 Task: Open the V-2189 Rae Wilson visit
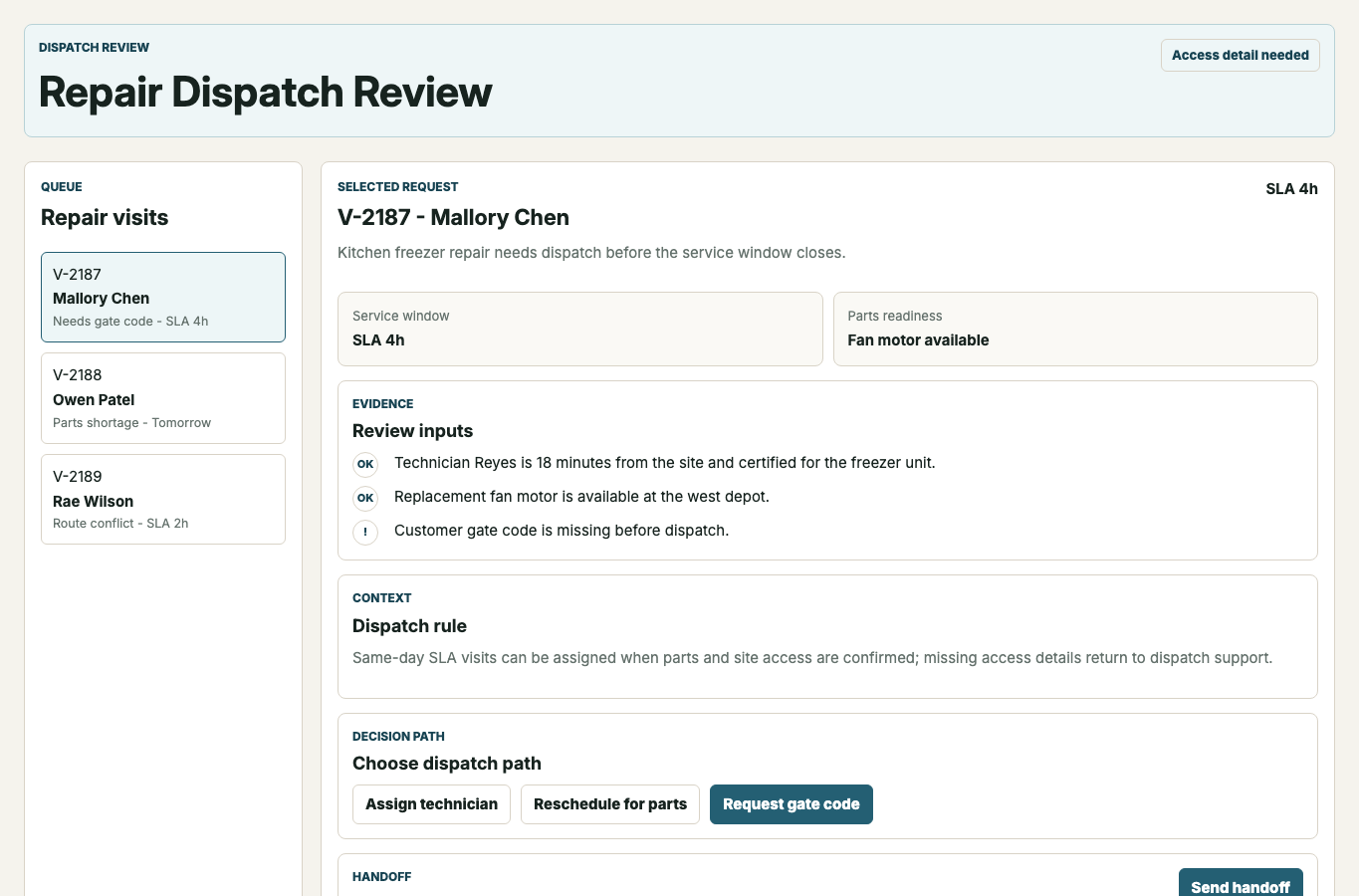163,500
